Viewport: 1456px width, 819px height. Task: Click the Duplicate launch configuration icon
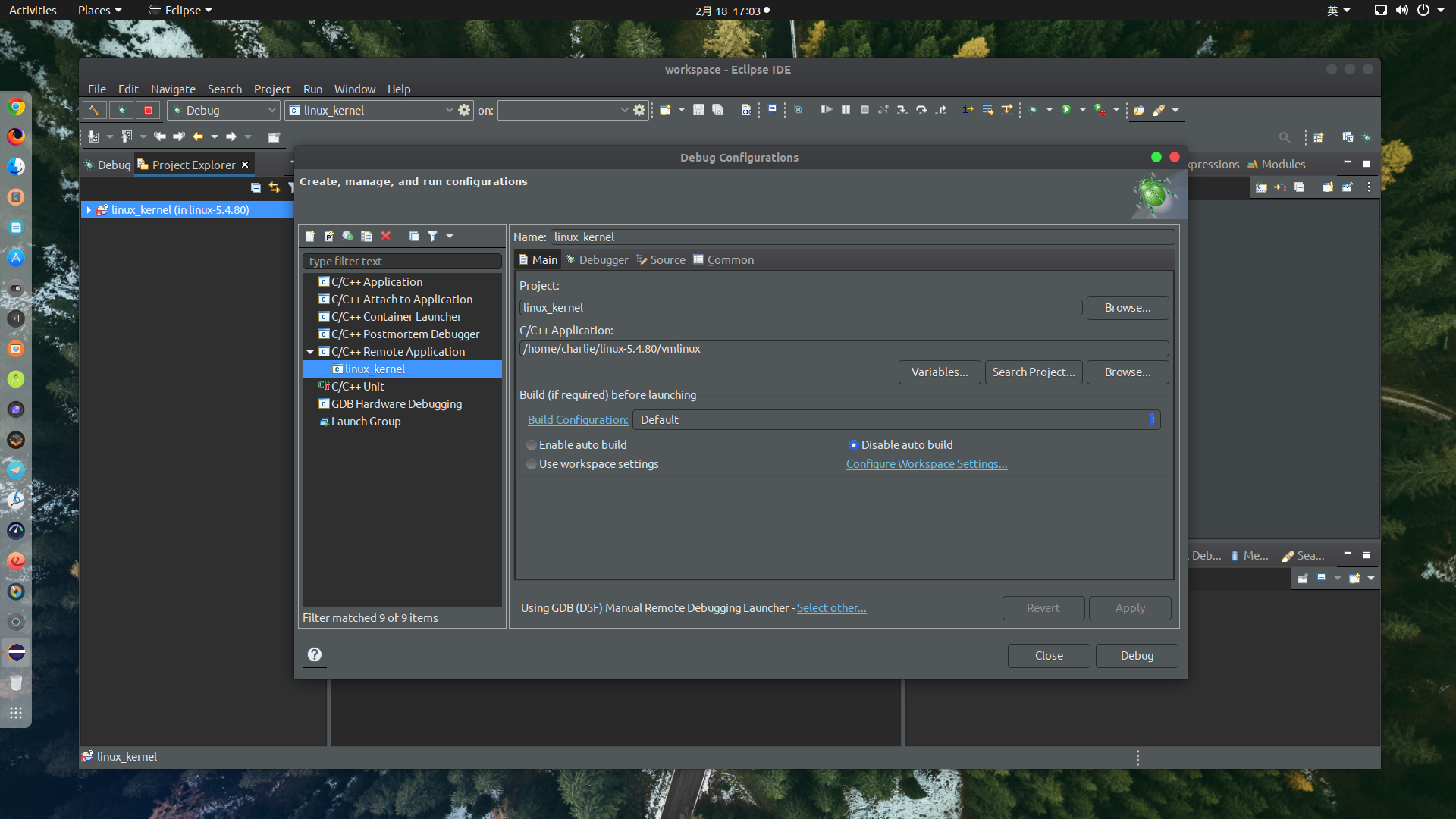point(366,237)
